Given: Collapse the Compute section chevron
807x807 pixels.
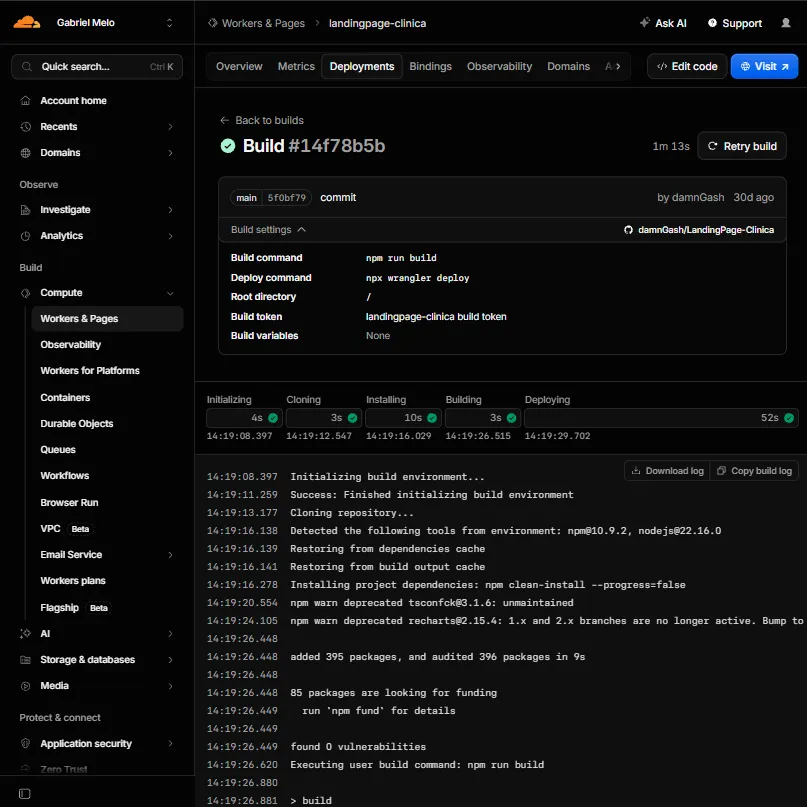Looking at the screenshot, I should coord(170,293).
